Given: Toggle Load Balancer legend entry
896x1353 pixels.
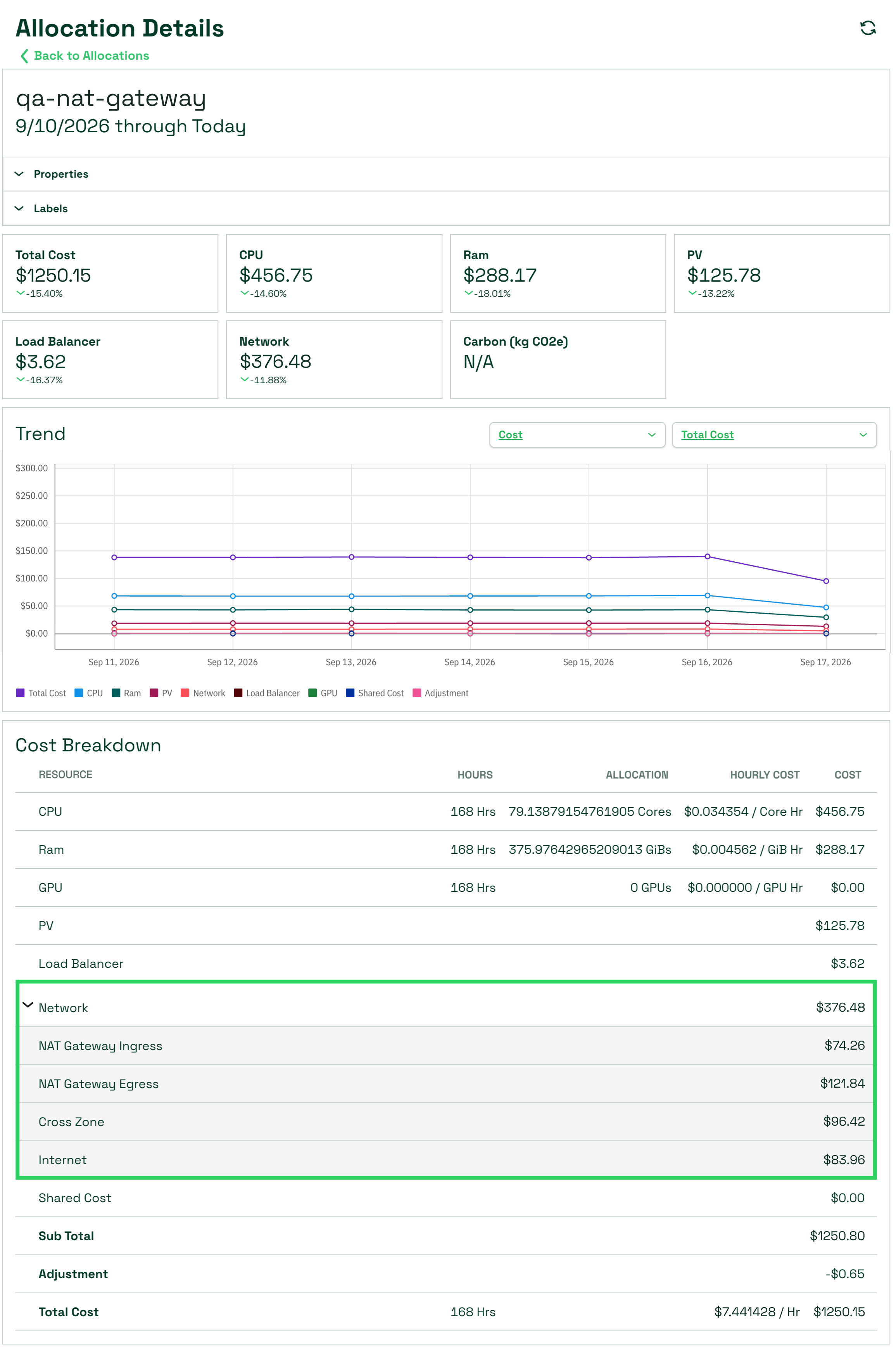Looking at the screenshot, I should [x=267, y=693].
